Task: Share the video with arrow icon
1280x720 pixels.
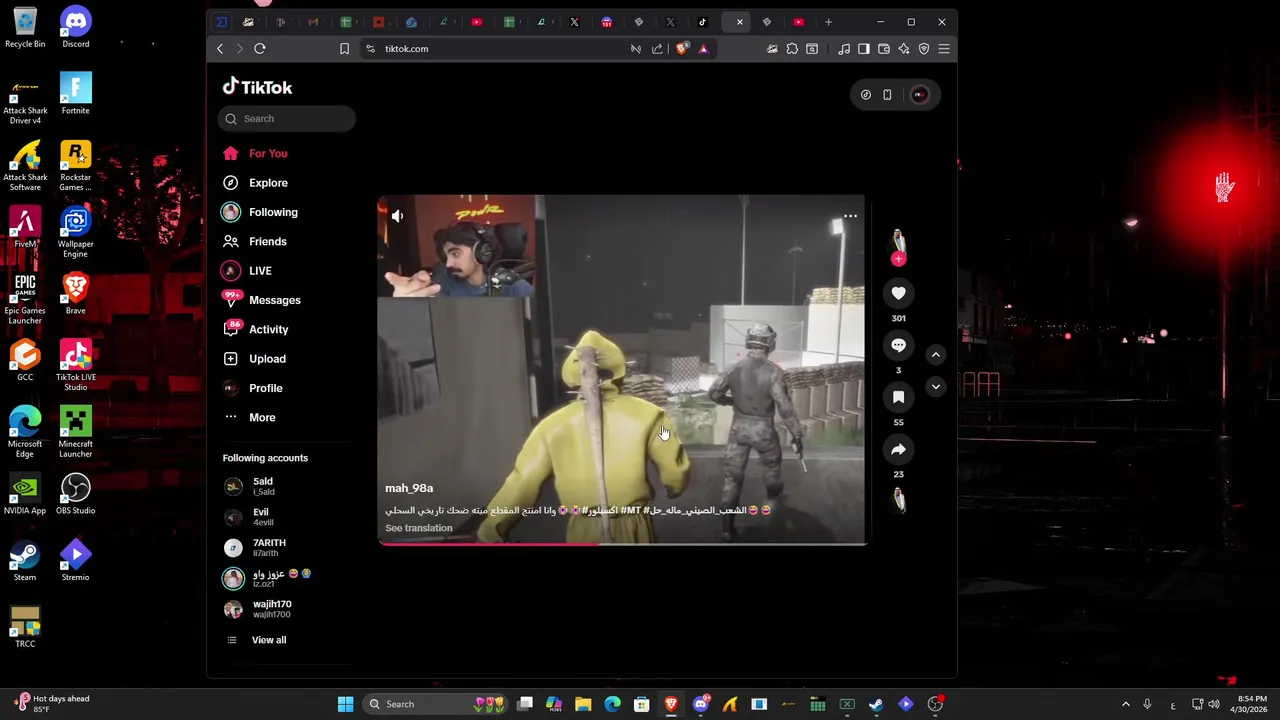Action: [898, 449]
